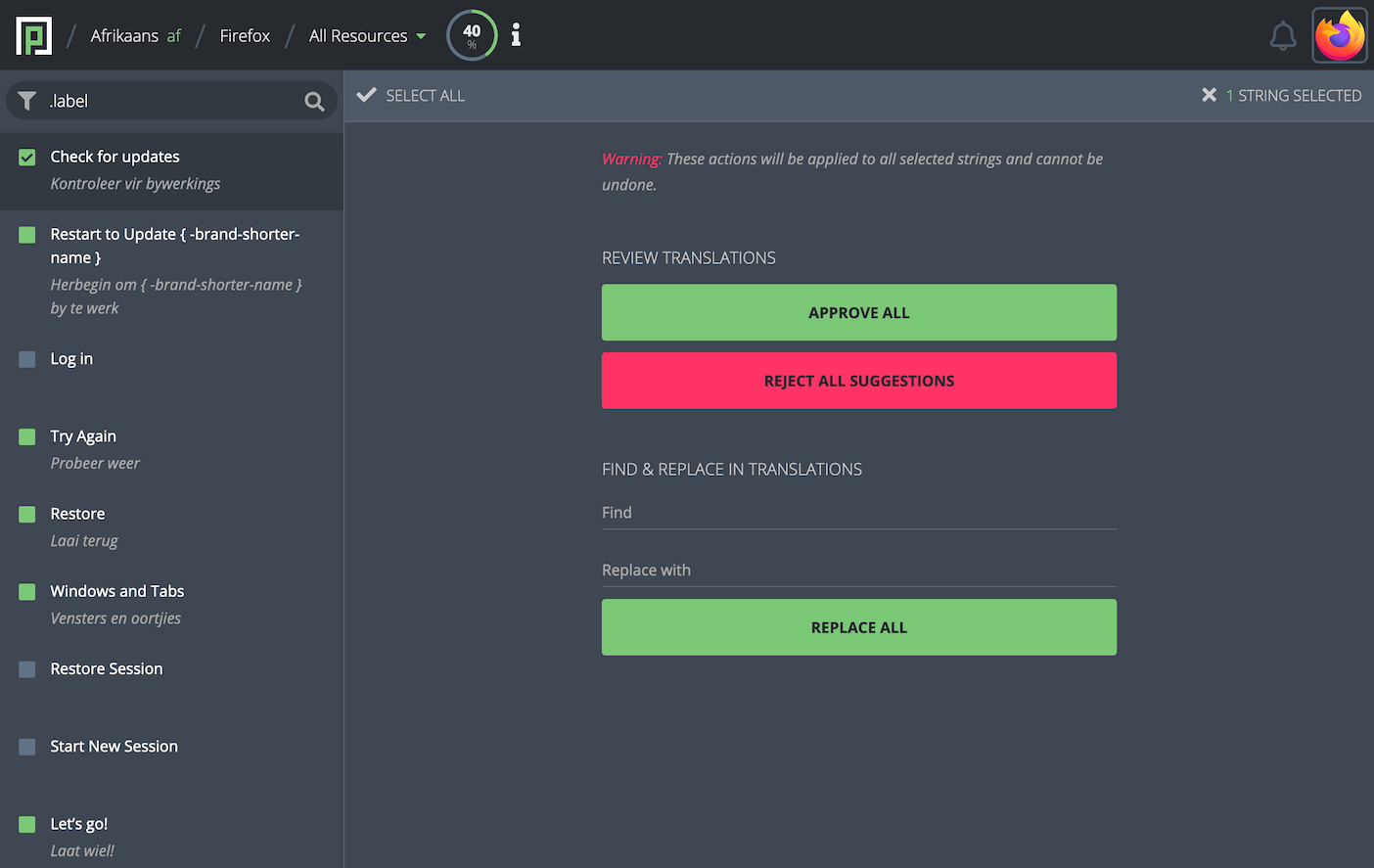Click the Replace with input field
Image resolution: width=1374 pixels, height=868 pixels.
coord(858,571)
